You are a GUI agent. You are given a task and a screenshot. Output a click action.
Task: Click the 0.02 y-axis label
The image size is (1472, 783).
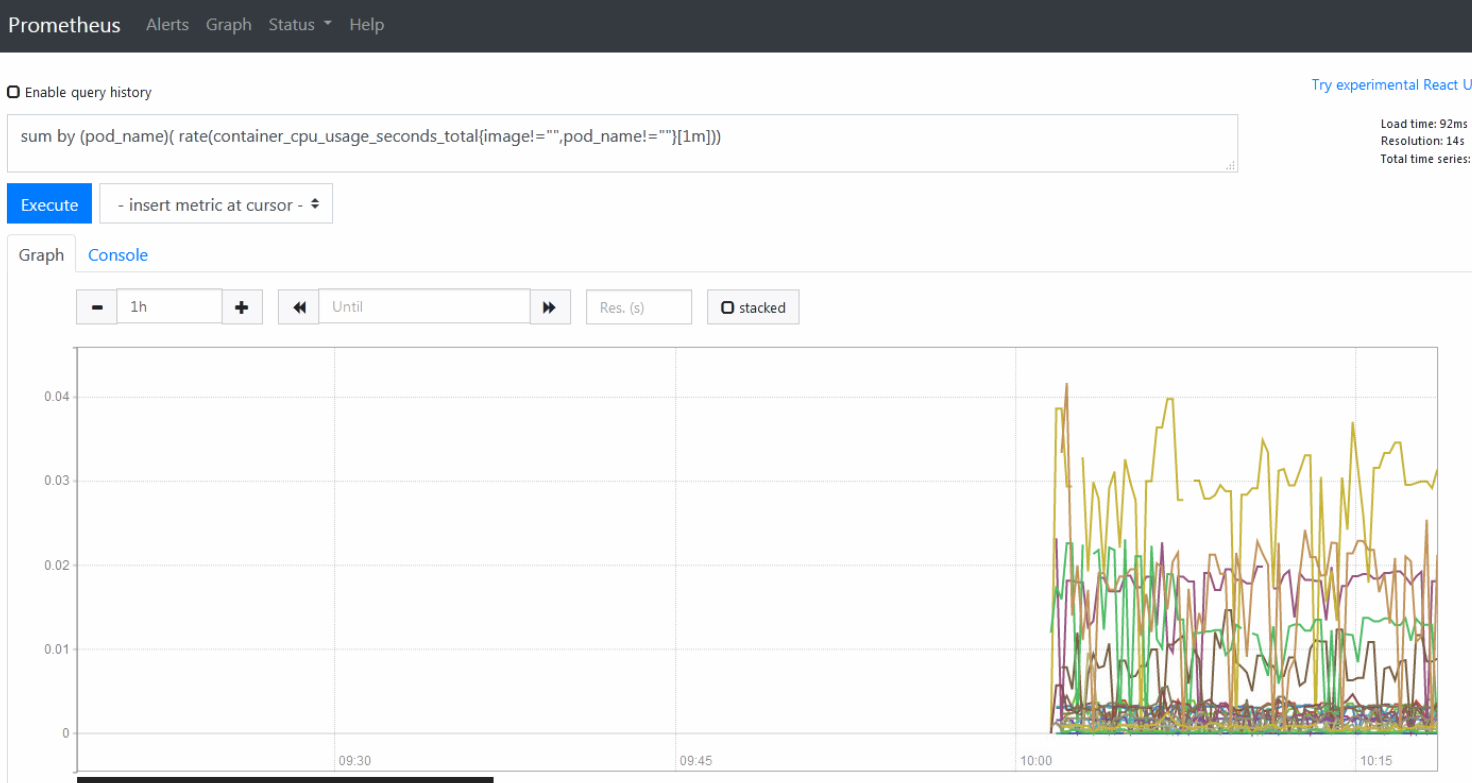pos(57,565)
